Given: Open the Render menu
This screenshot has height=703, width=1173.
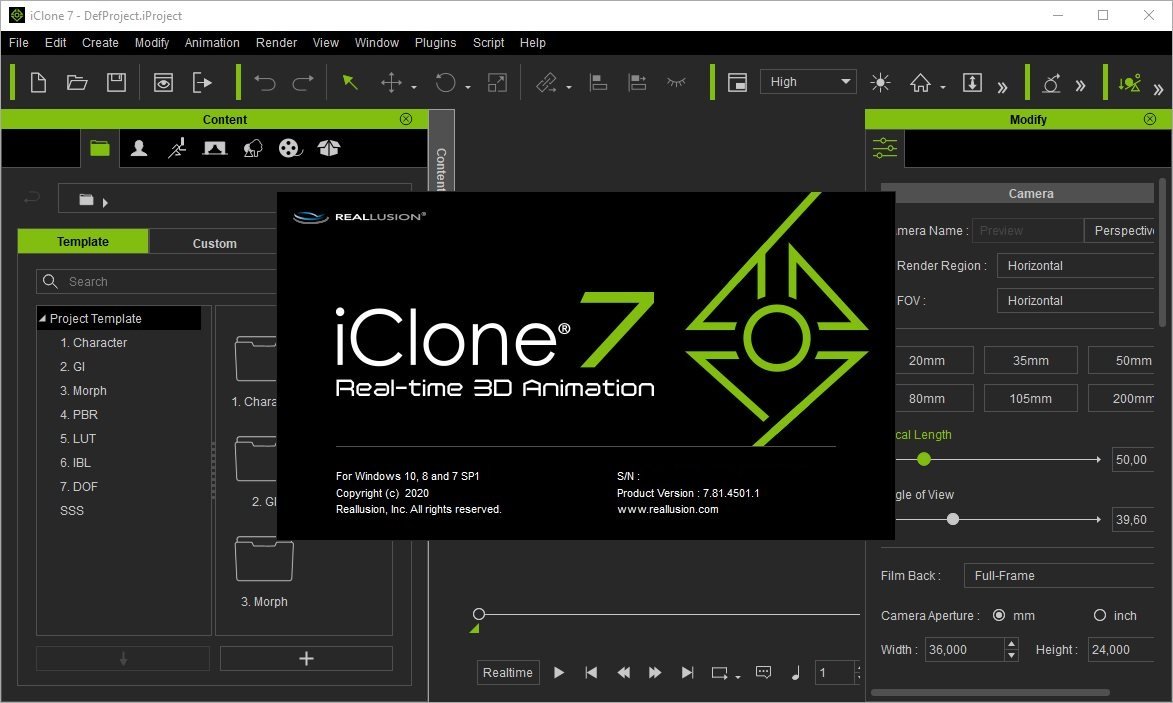Looking at the screenshot, I should point(276,43).
